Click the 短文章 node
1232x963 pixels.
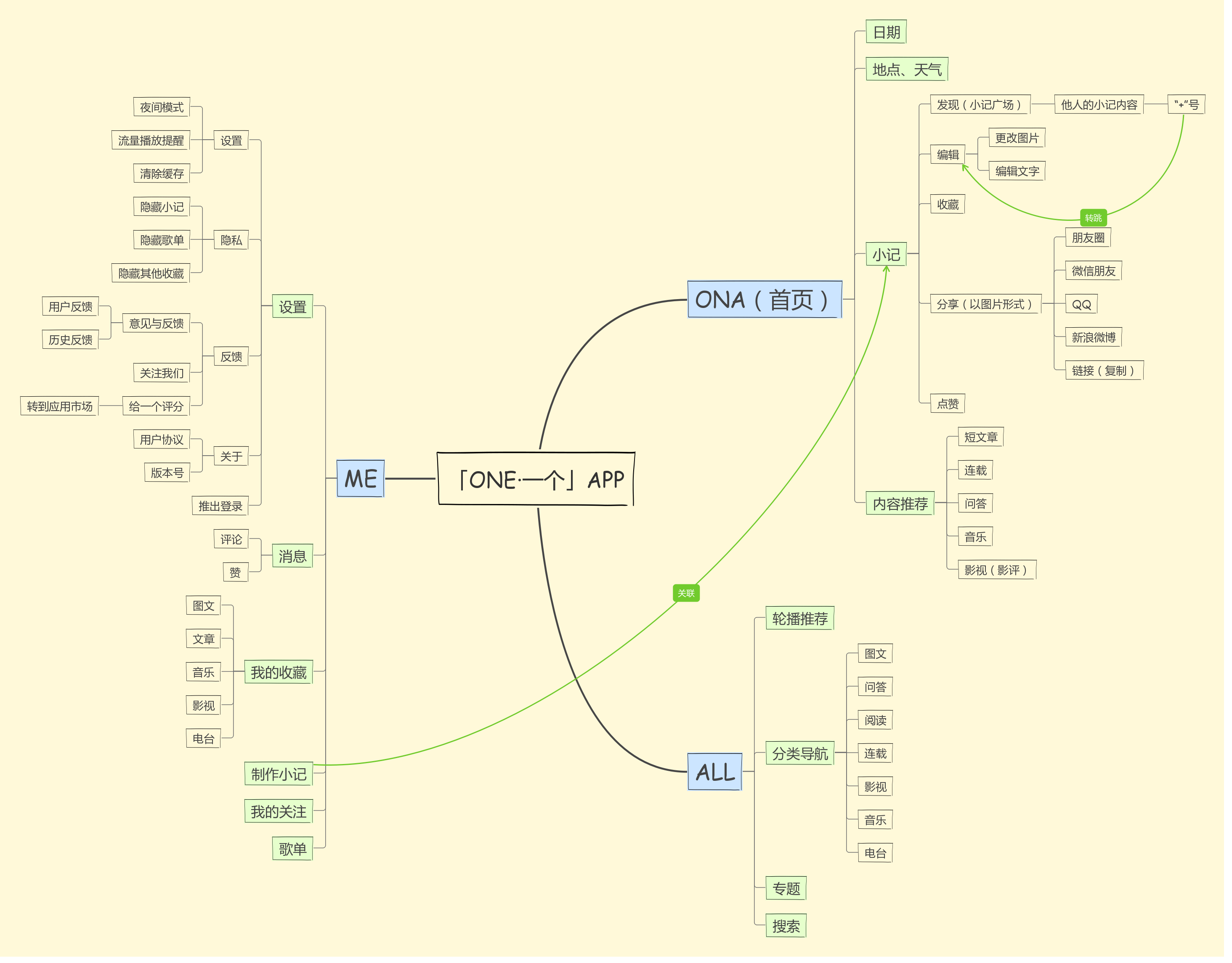coord(987,439)
